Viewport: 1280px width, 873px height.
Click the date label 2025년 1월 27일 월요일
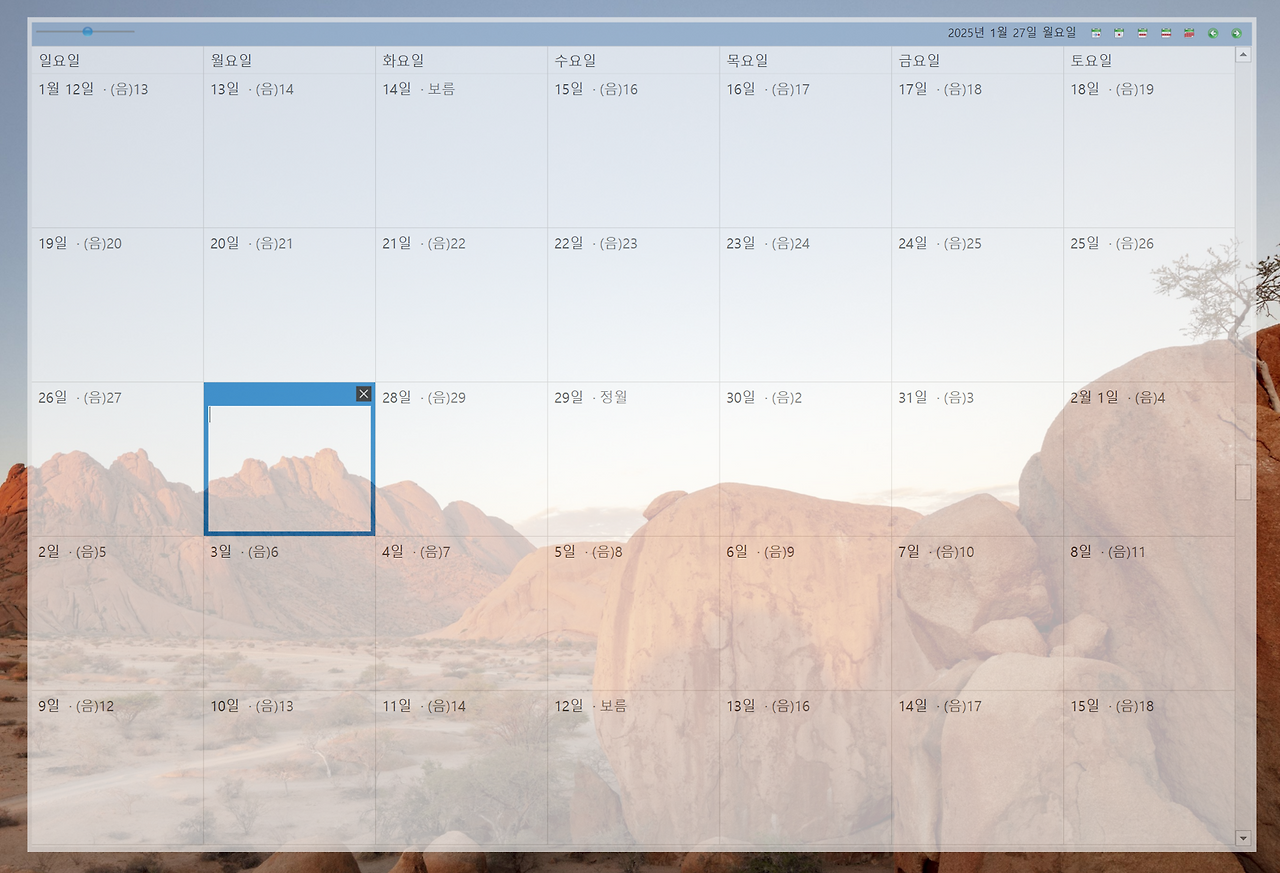pos(1013,31)
